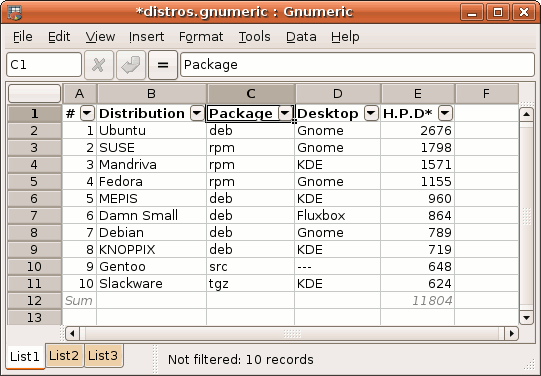Image resolution: width=541 pixels, height=376 pixels.
Task: Select the cell with value 1798
Action: click(417, 148)
